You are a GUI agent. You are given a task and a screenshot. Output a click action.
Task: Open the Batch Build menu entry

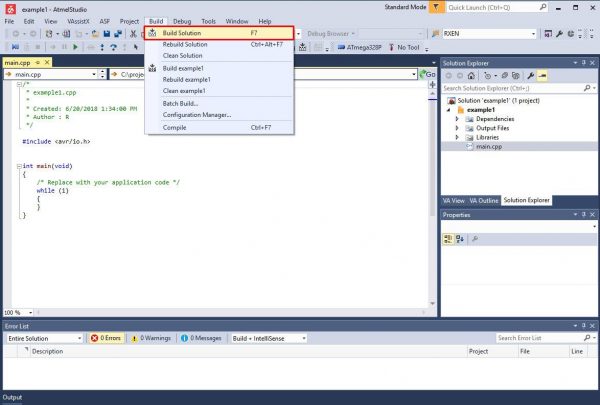(219, 103)
